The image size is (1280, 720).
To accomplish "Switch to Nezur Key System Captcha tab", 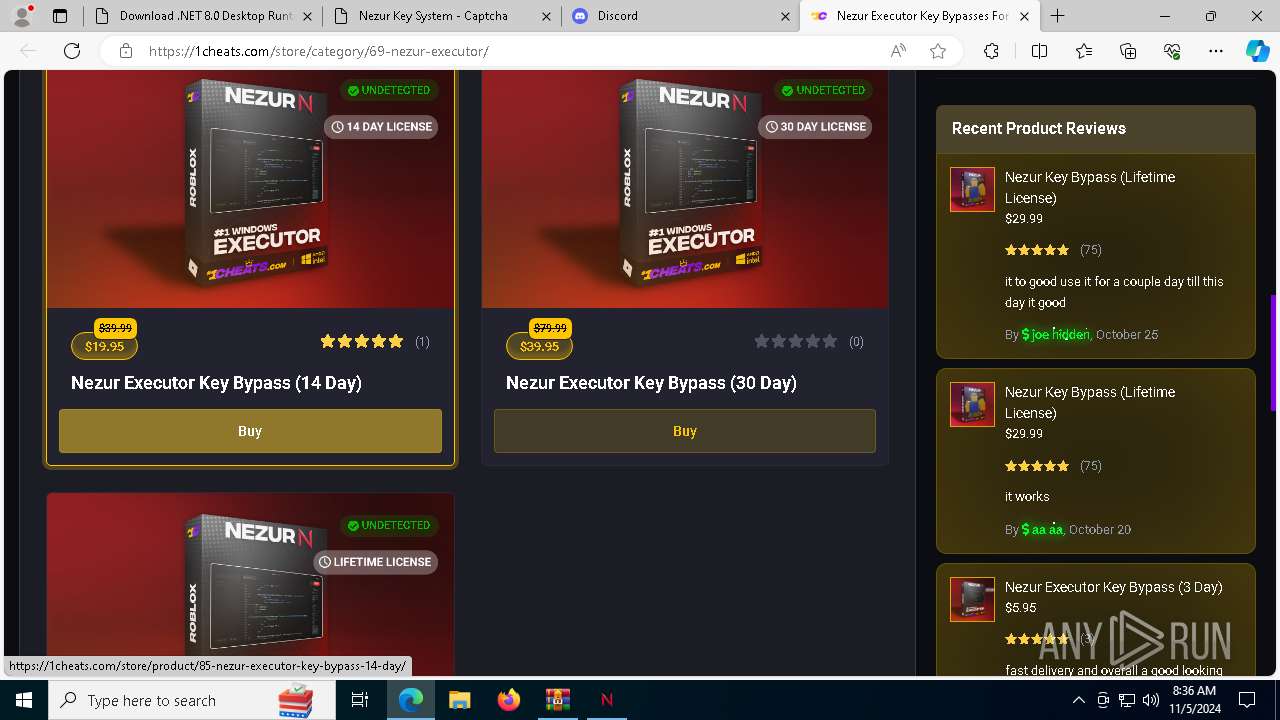I will pos(441,16).
